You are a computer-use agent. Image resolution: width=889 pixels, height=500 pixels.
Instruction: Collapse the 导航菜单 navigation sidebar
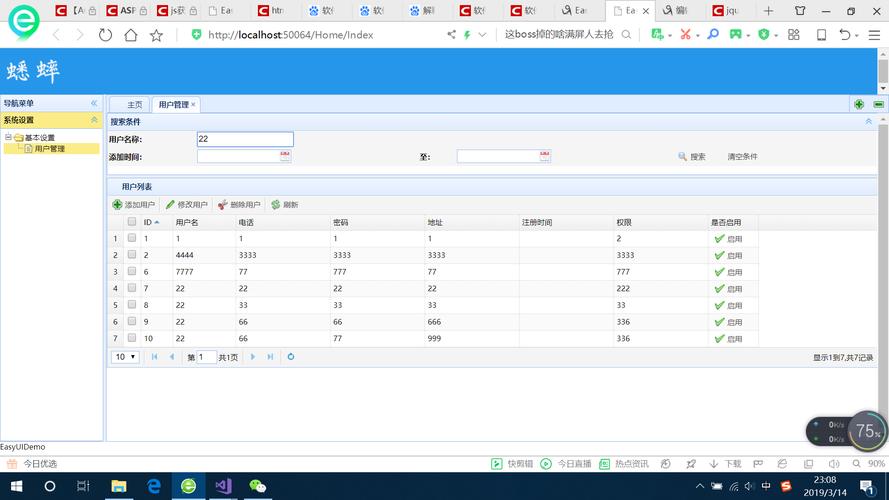pos(94,103)
